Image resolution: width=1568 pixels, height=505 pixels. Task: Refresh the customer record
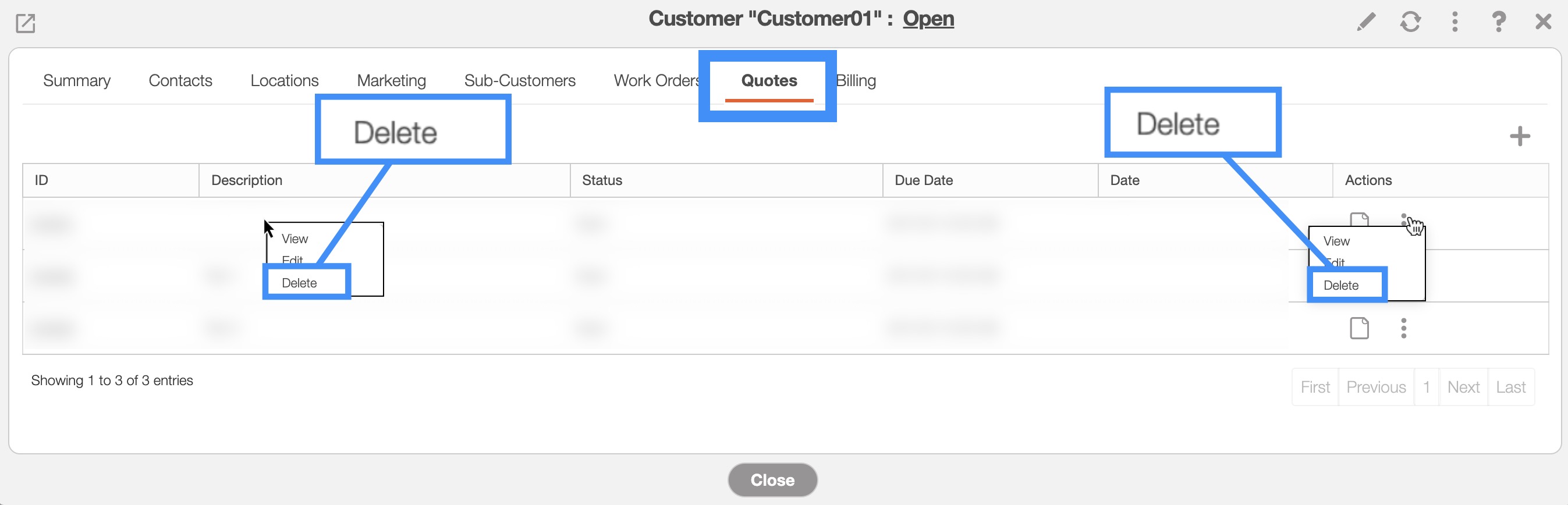click(x=1410, y=22)
